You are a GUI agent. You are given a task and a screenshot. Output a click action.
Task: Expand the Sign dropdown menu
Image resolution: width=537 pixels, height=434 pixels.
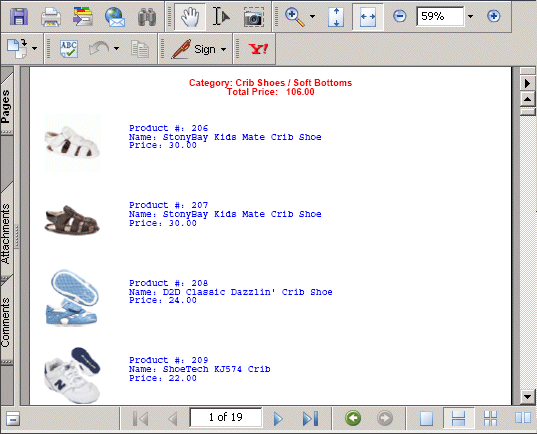(223, 49)
